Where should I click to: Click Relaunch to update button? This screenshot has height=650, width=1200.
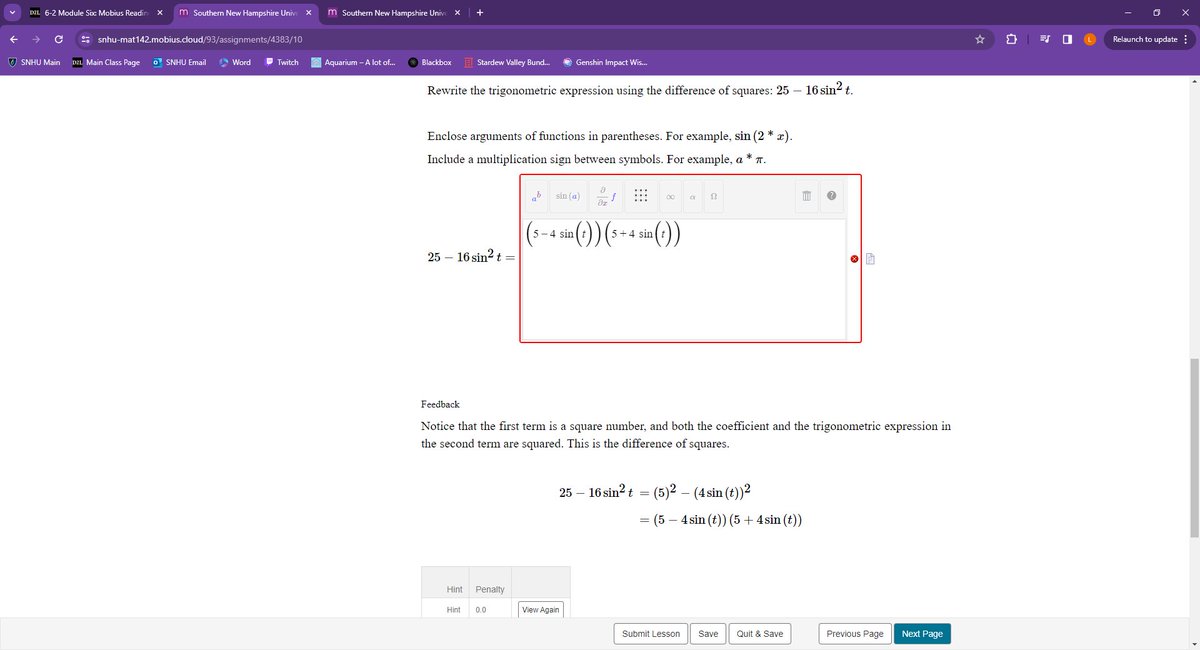pos(1144,39)
